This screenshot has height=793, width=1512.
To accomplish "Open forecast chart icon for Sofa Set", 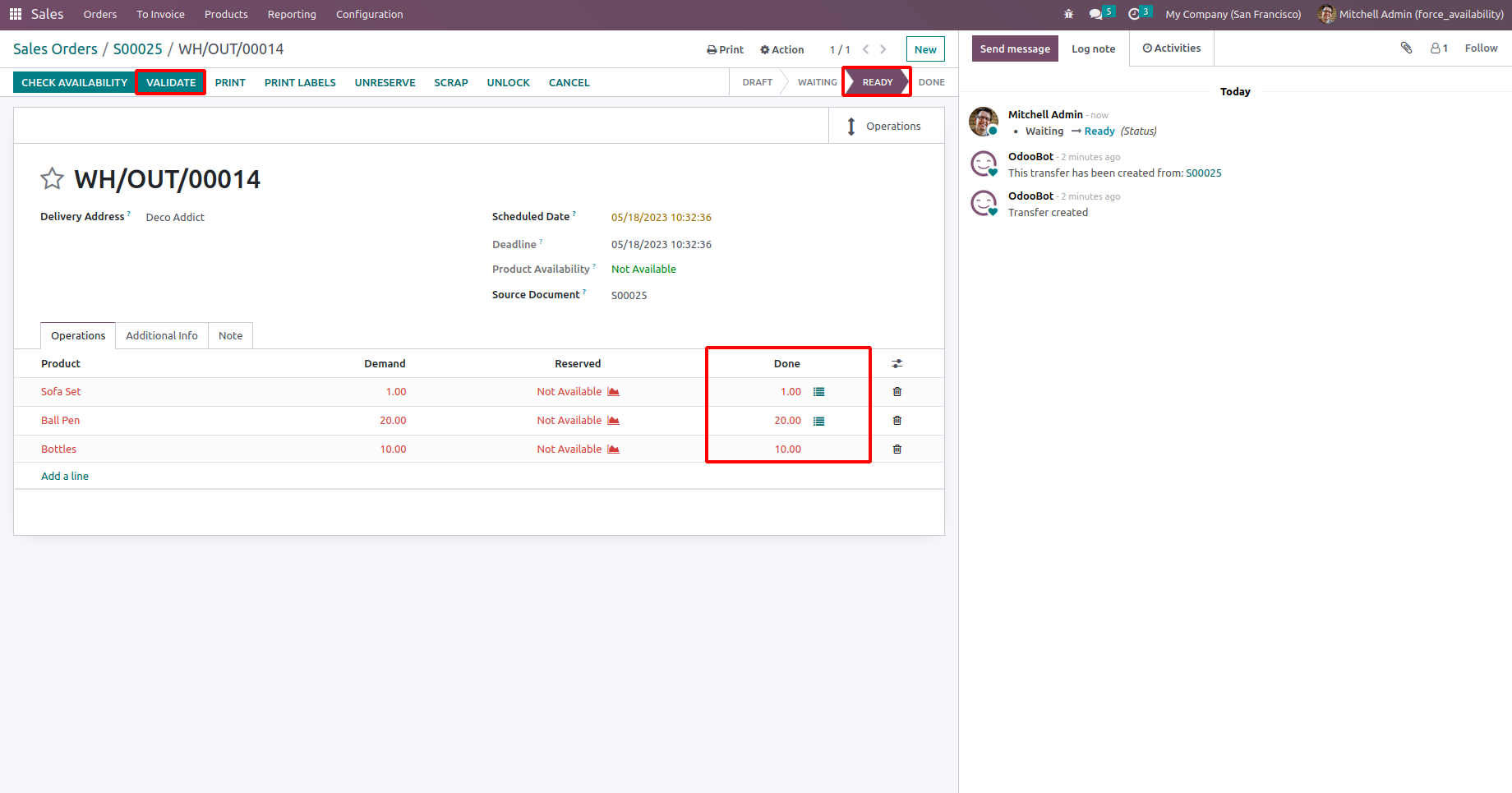I will pyautogui.click(x=613, y=392).
